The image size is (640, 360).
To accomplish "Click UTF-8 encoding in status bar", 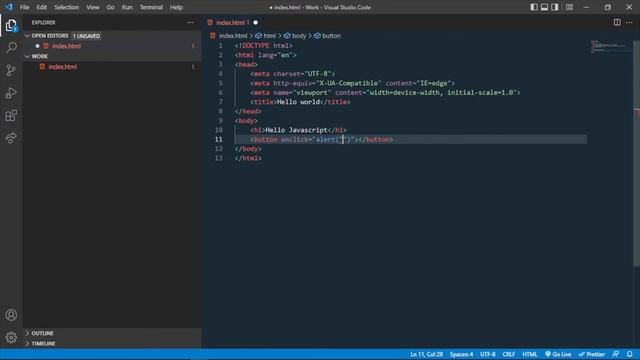I will tap(488, 354).
